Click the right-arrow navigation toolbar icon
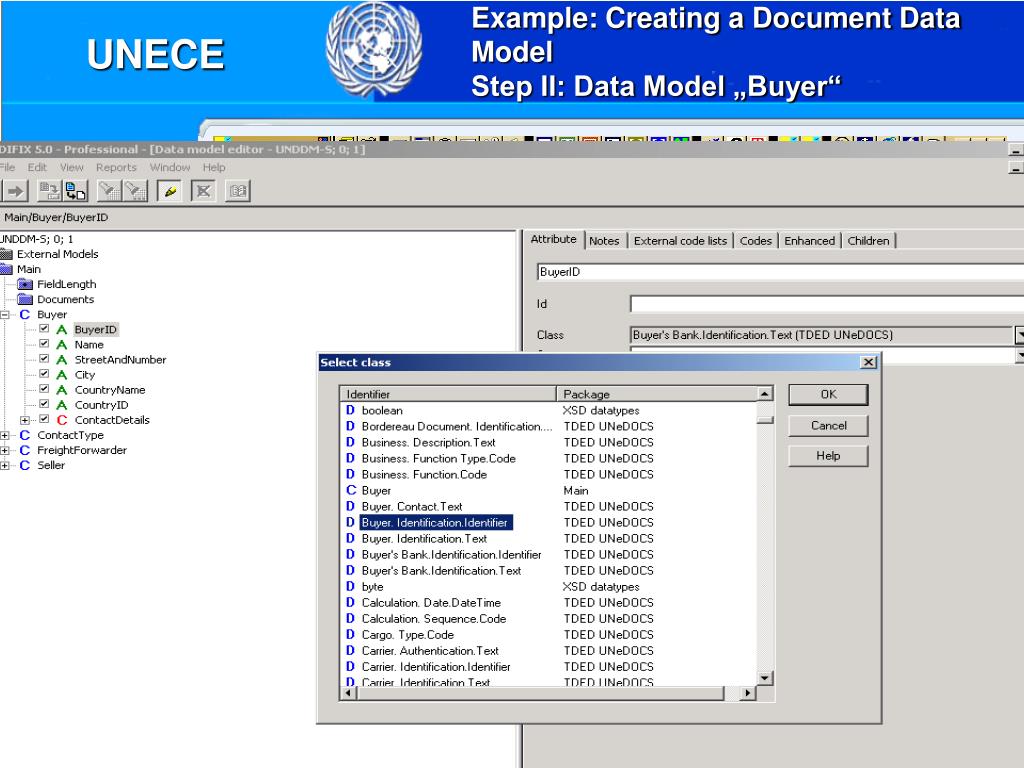Viewport: 1024px width, 768px height. point(15,191)
